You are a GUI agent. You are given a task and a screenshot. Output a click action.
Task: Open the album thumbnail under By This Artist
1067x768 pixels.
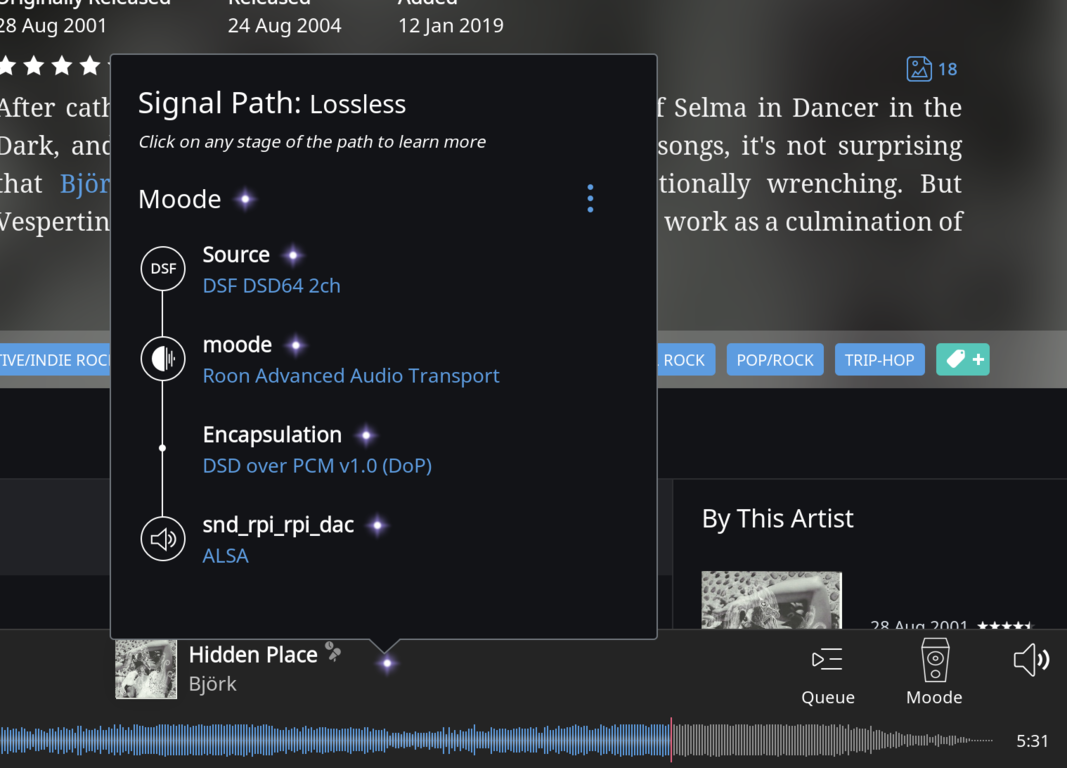(772, 600)
